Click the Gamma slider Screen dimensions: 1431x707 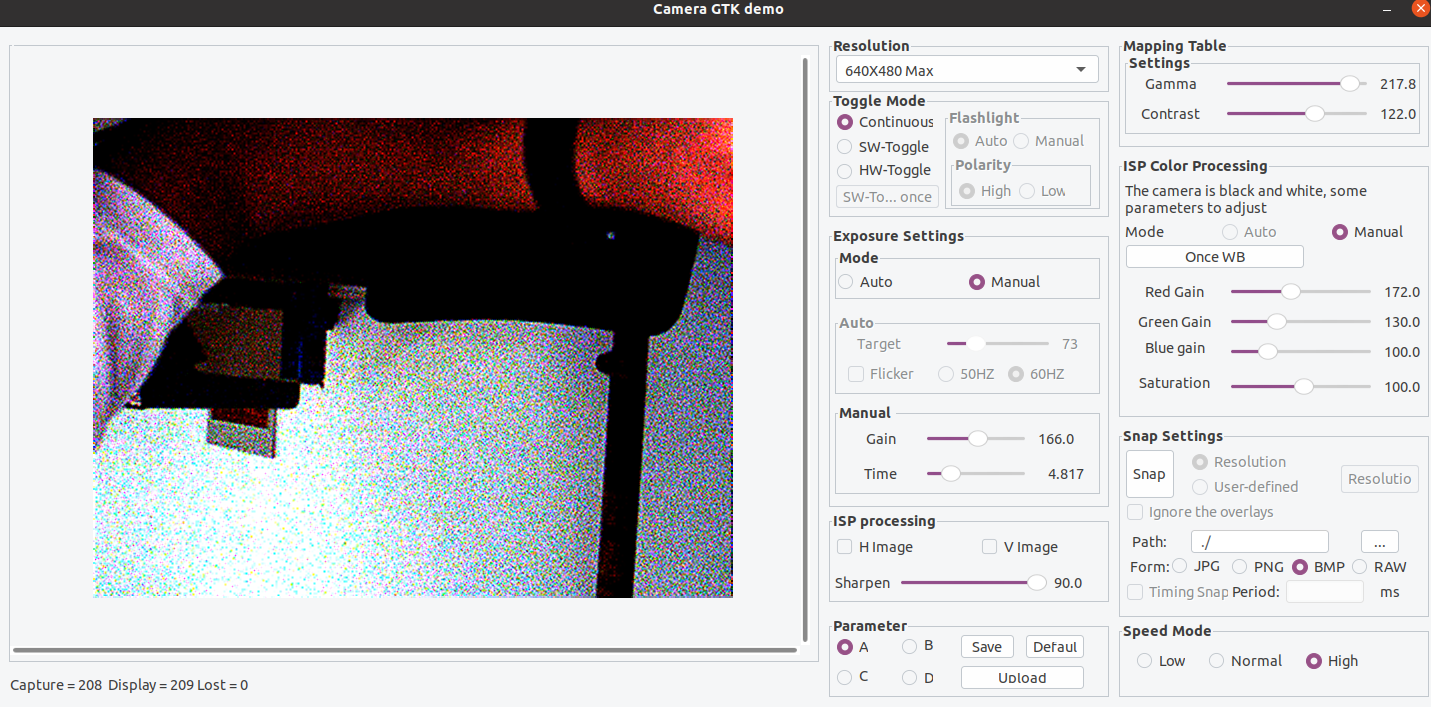(1296, 84)
